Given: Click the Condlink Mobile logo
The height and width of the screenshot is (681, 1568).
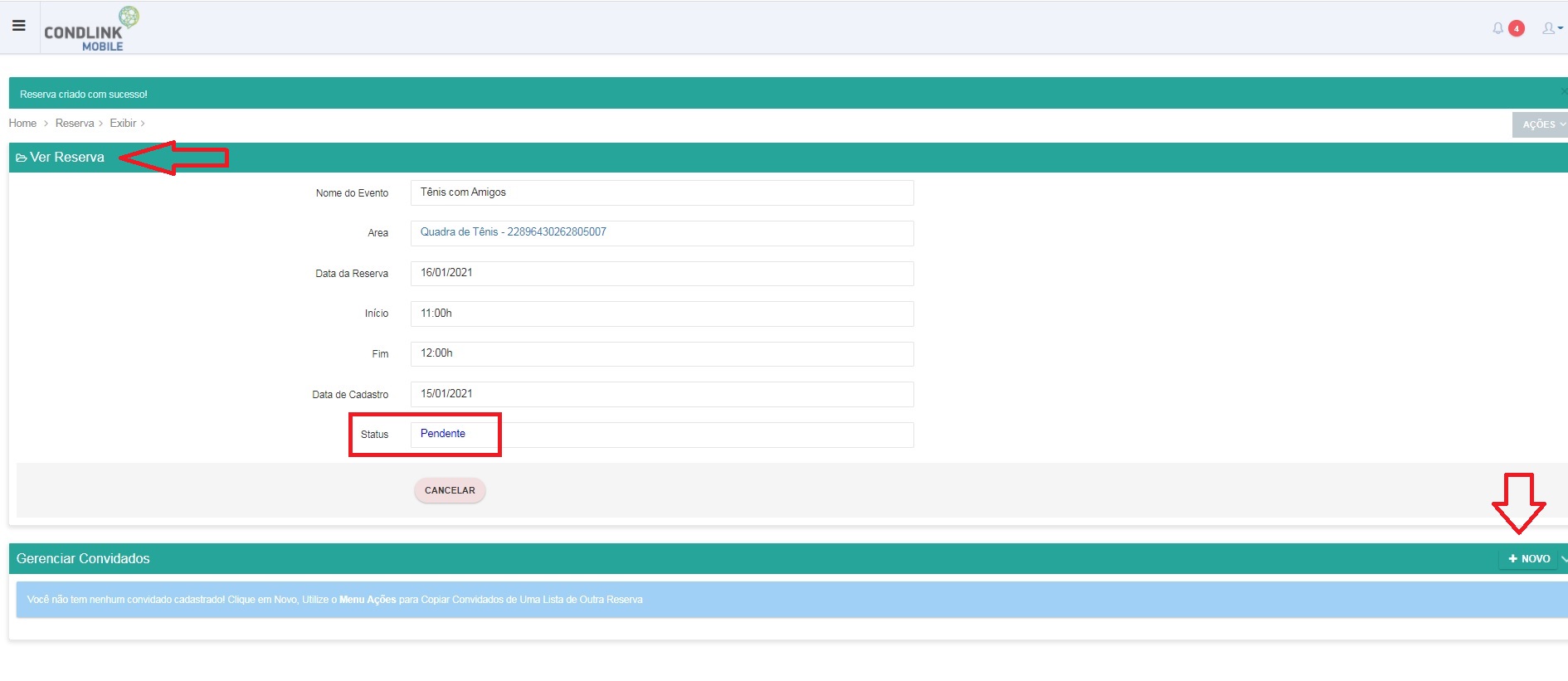Looking at the screenshot, I should click(x=91, y=30).
